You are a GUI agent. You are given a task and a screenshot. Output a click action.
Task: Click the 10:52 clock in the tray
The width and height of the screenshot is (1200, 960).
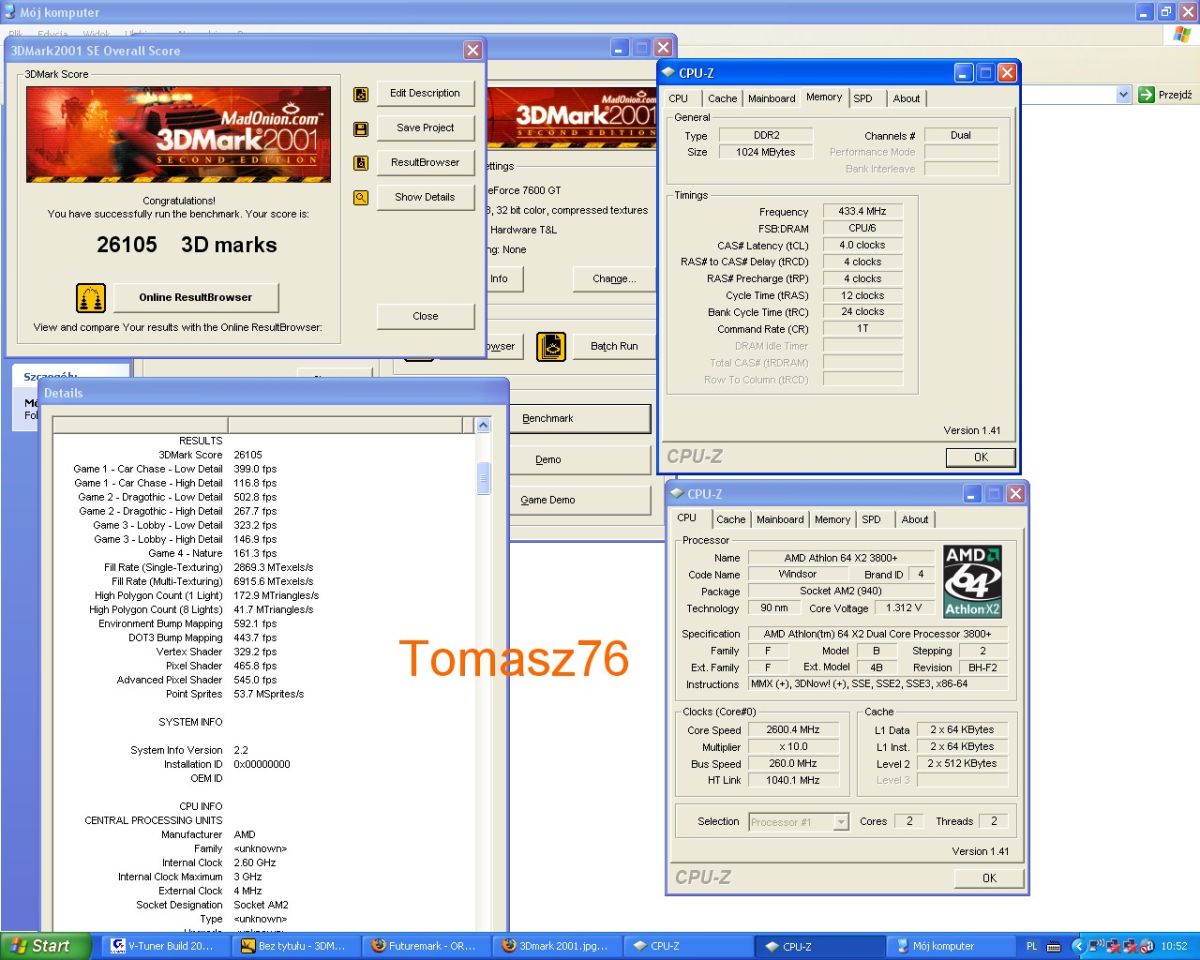1174,946
